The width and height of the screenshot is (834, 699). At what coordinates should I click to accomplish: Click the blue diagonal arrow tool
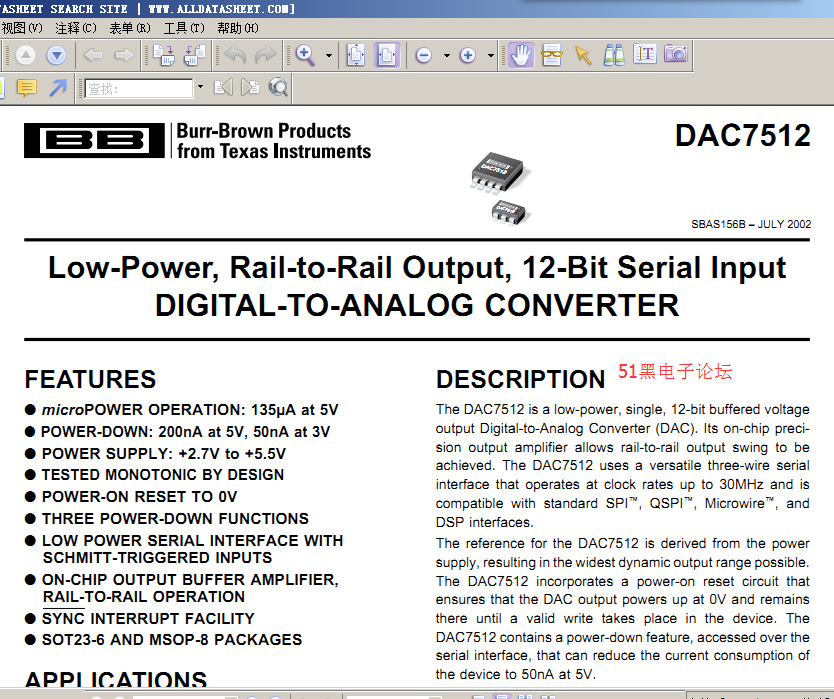point(58,88)
